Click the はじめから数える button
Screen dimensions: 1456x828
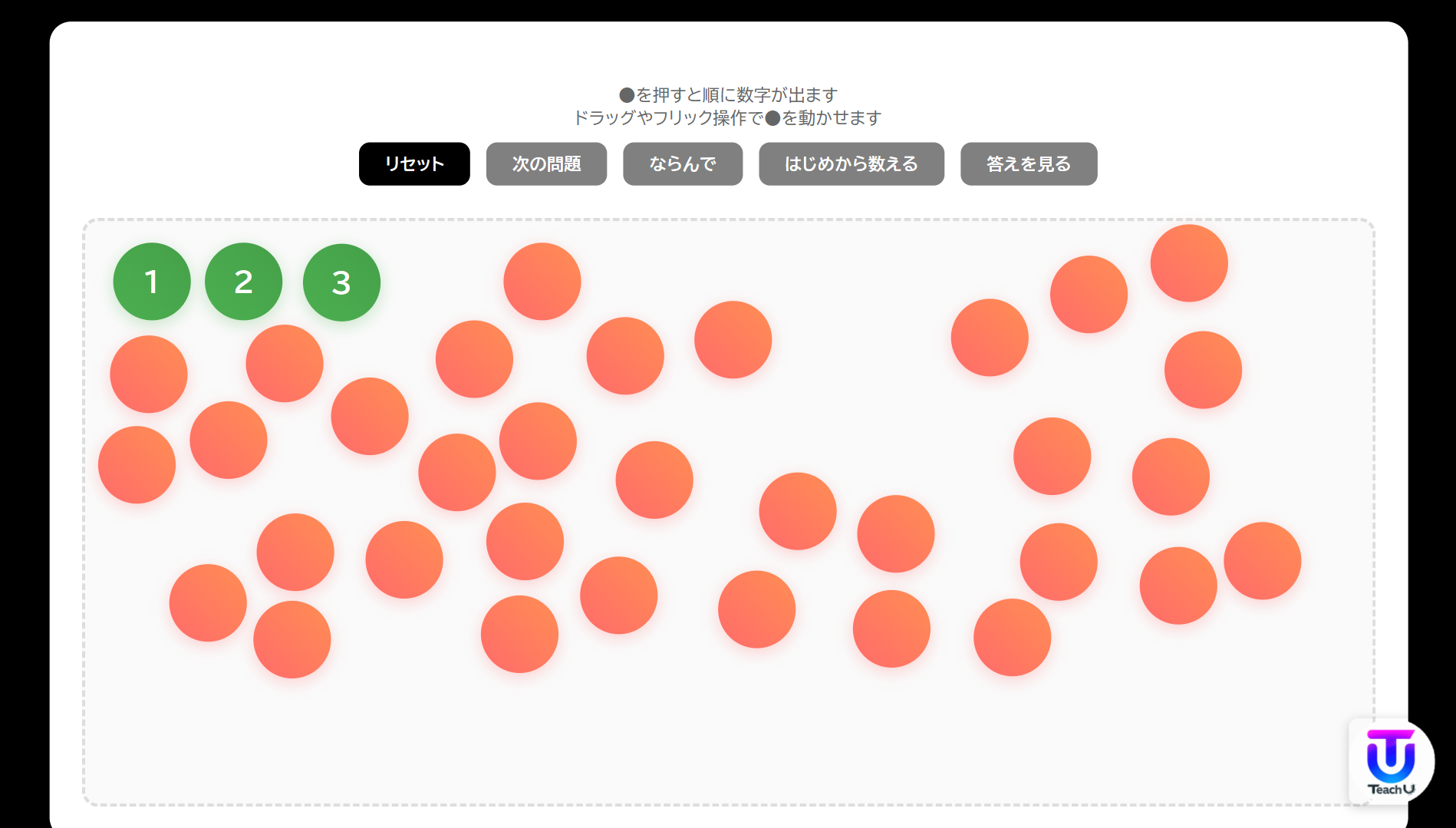pyautogui.click(x=851, y=163)
